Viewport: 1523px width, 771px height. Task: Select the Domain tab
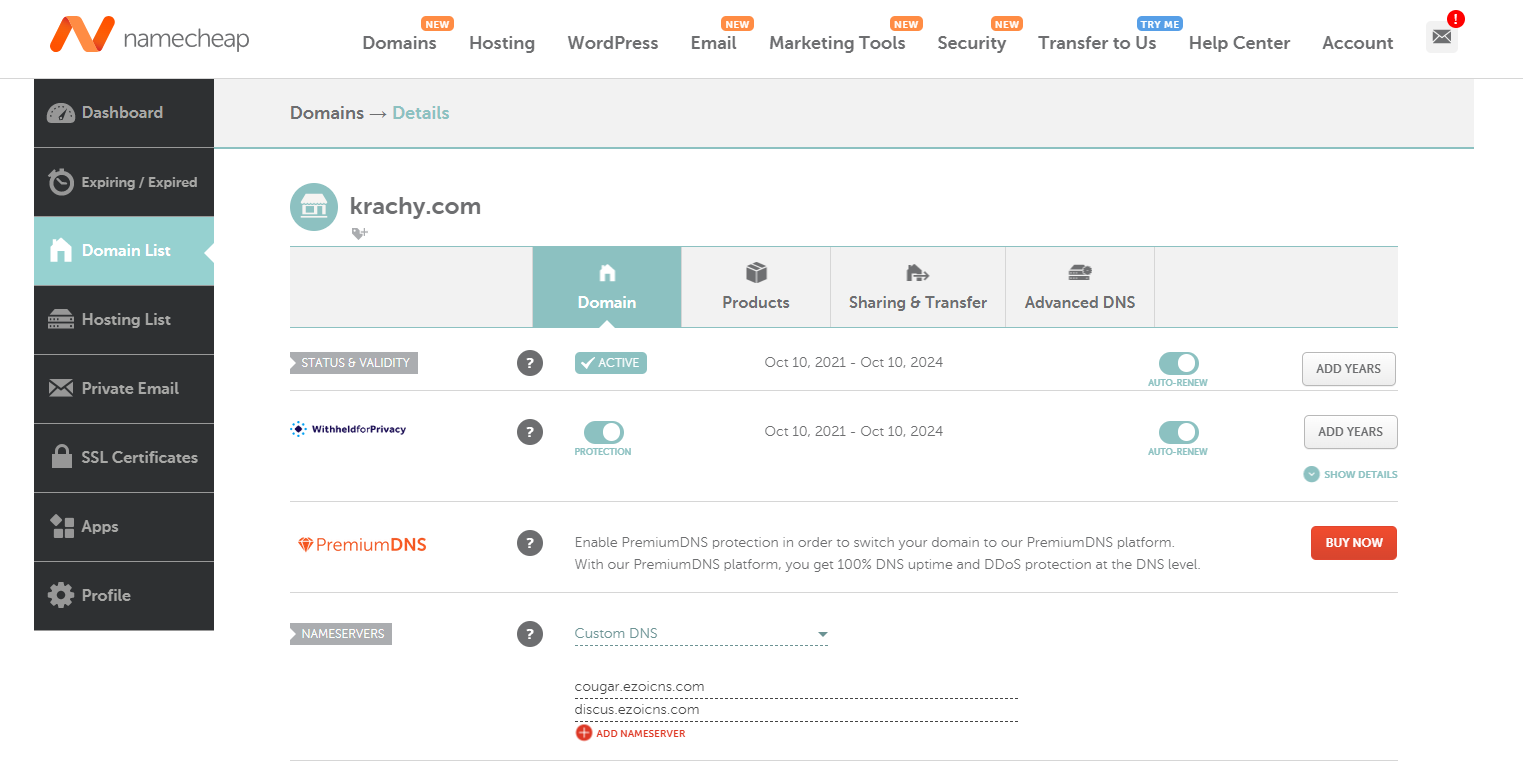point(607,287)
